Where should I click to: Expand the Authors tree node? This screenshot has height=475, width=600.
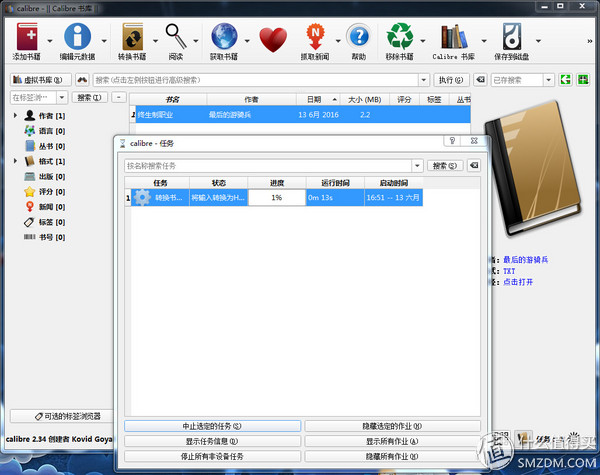15,115
